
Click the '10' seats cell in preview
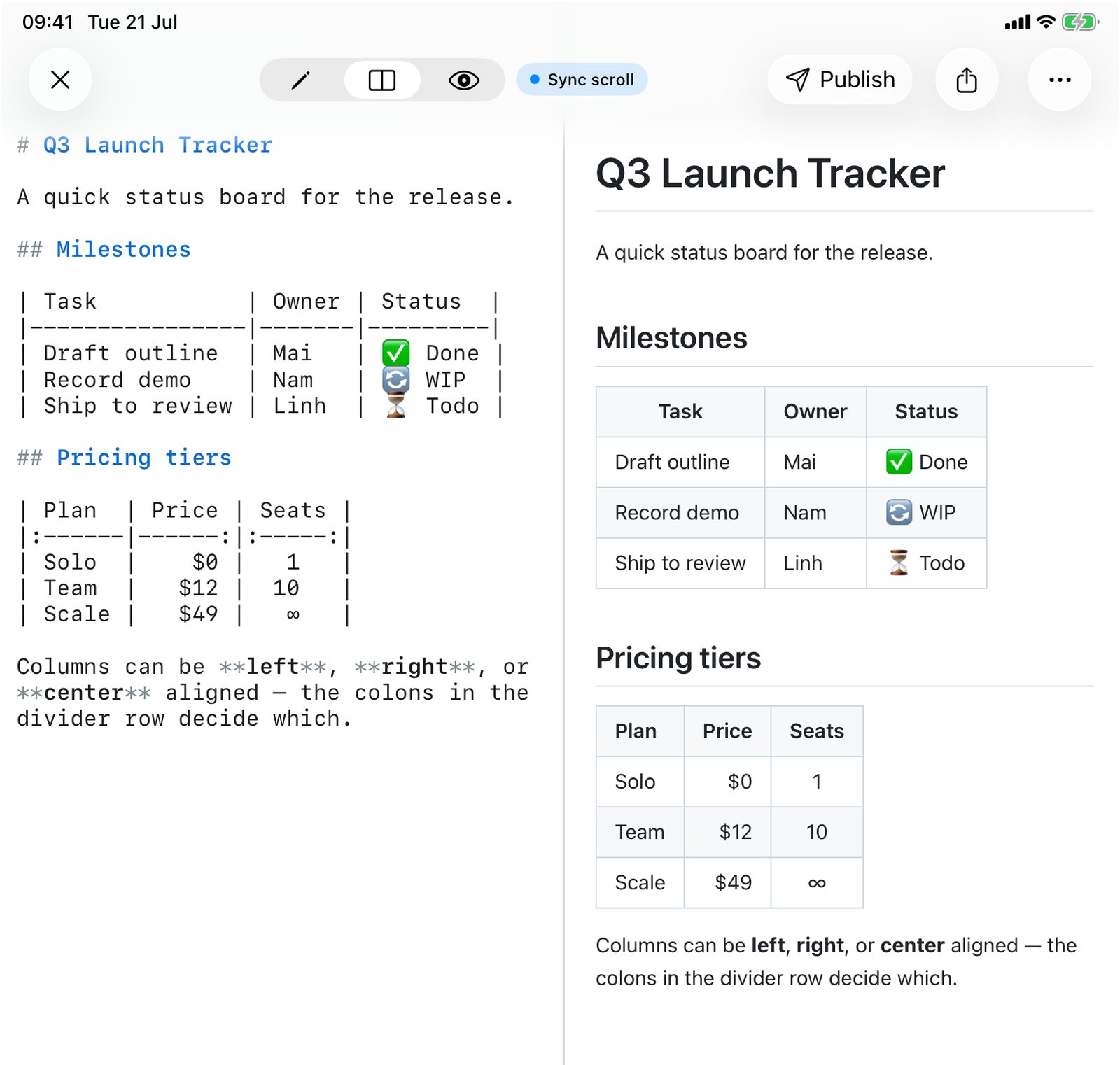click(817, 832)
